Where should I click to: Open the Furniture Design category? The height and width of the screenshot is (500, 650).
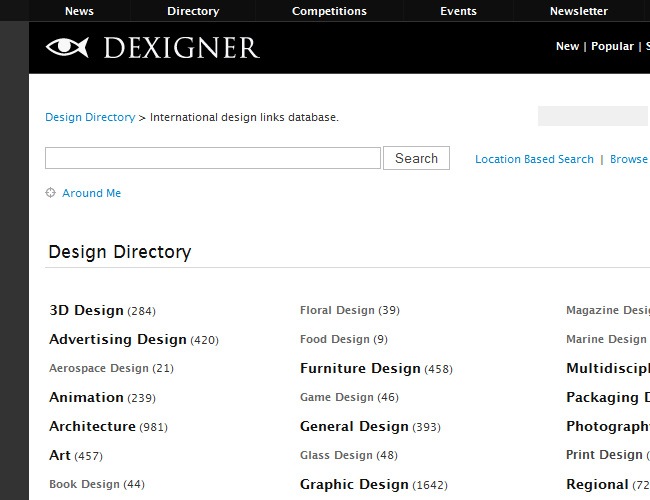click(x=360, y=368)
